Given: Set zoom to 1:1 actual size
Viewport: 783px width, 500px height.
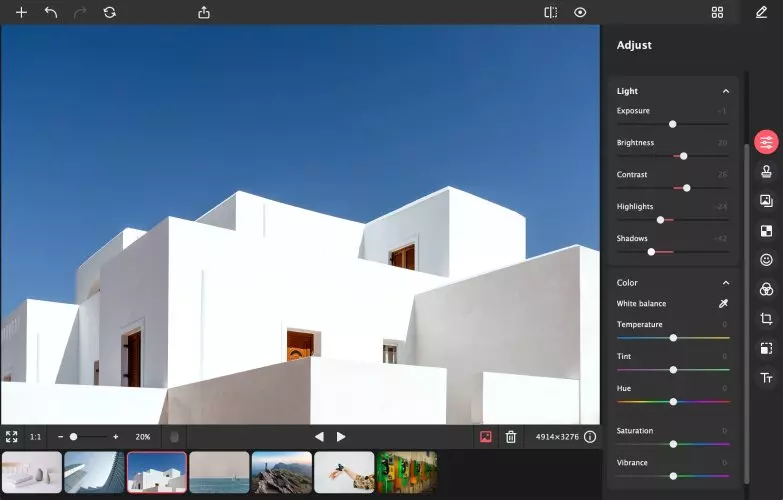Looking at the screenshot, I should 35,437.
